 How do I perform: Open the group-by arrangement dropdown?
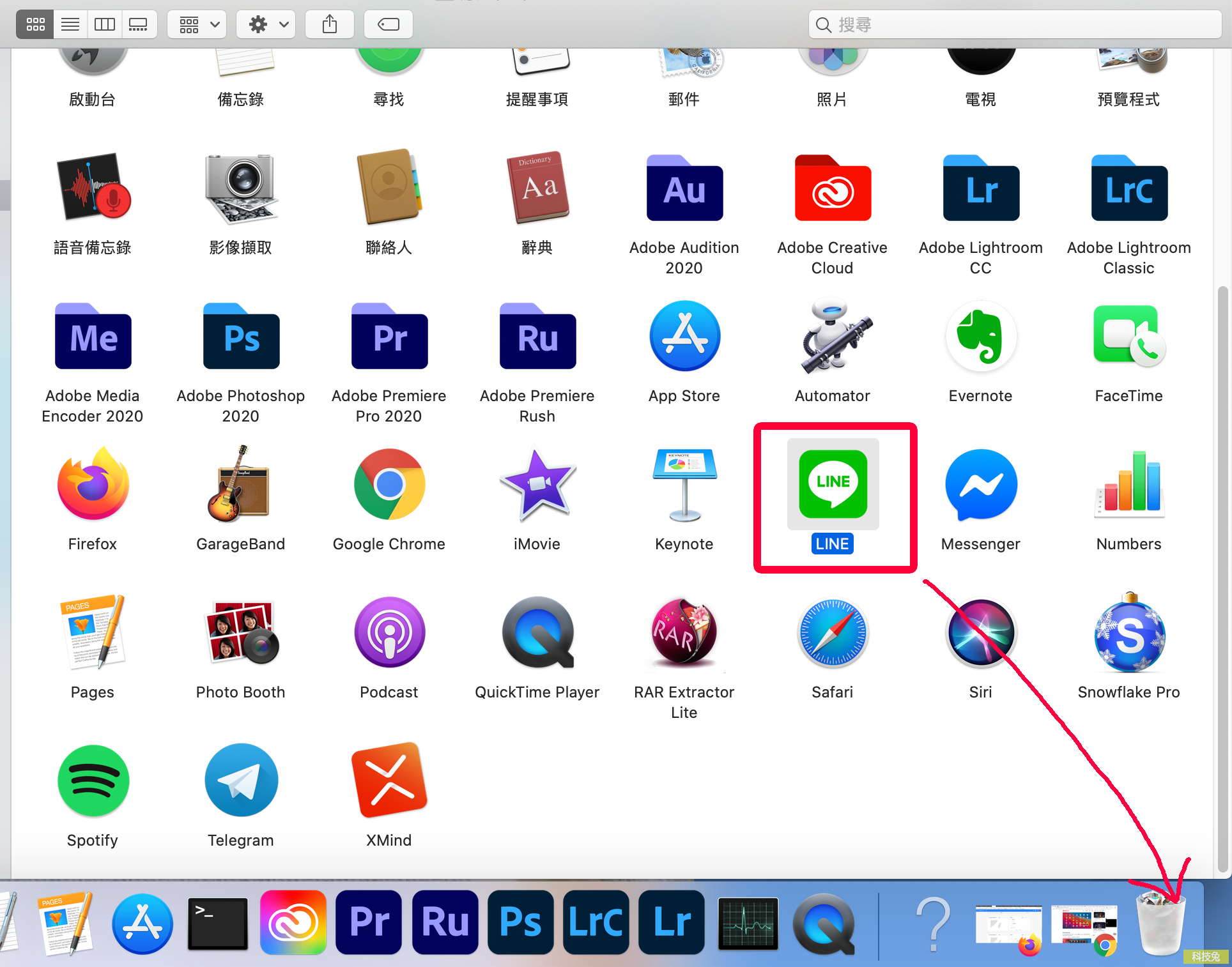pos(197,24)
